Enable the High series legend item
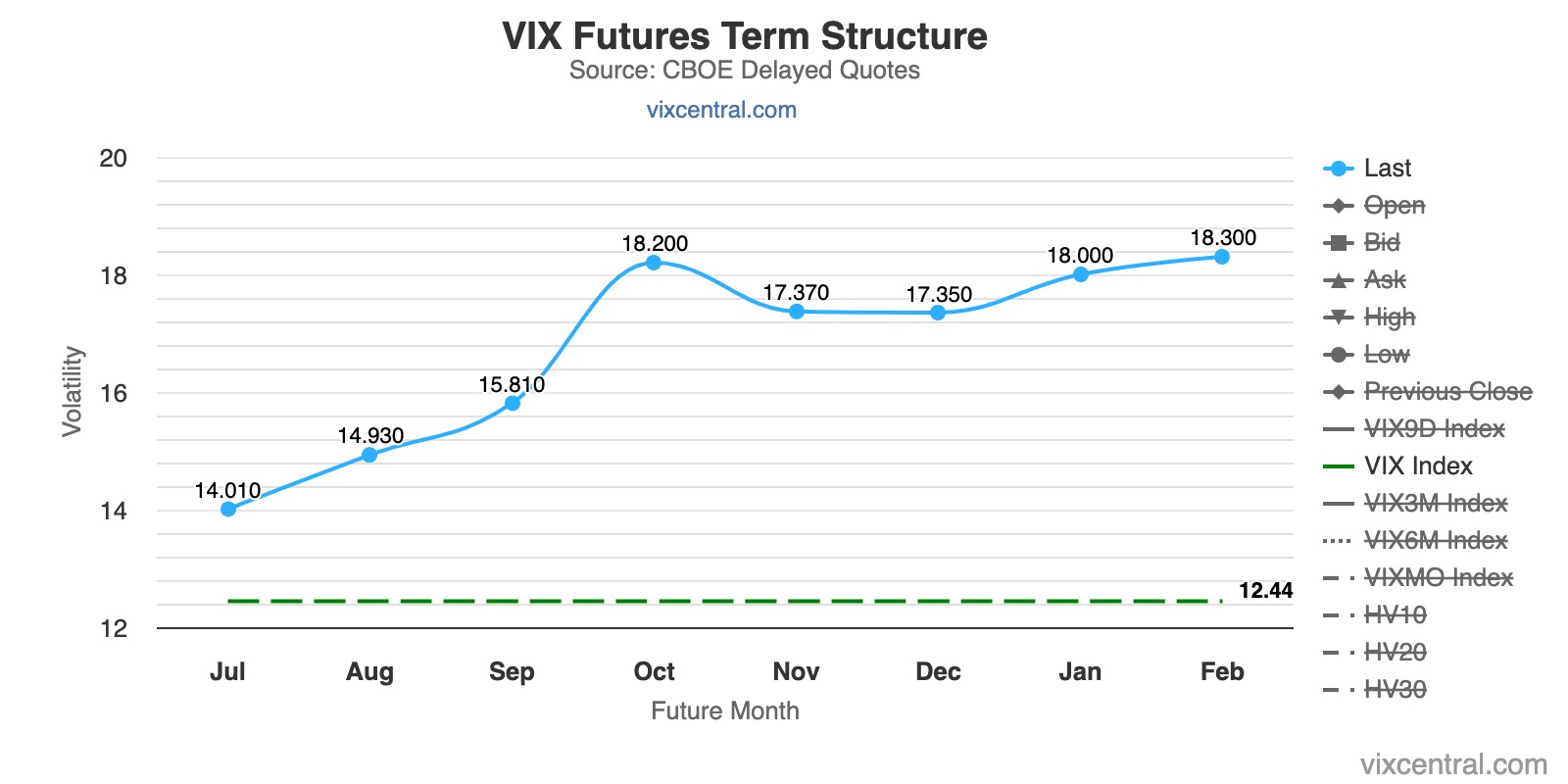Viewport: 1568px width, 784px height. click(x=1389, y=318)
